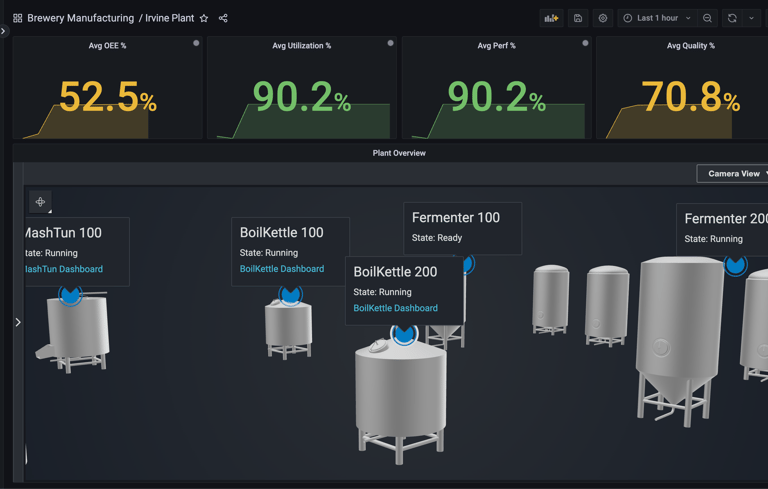Select the MashTun 100 tank model
Screen dimensions: 768x489
73,333
